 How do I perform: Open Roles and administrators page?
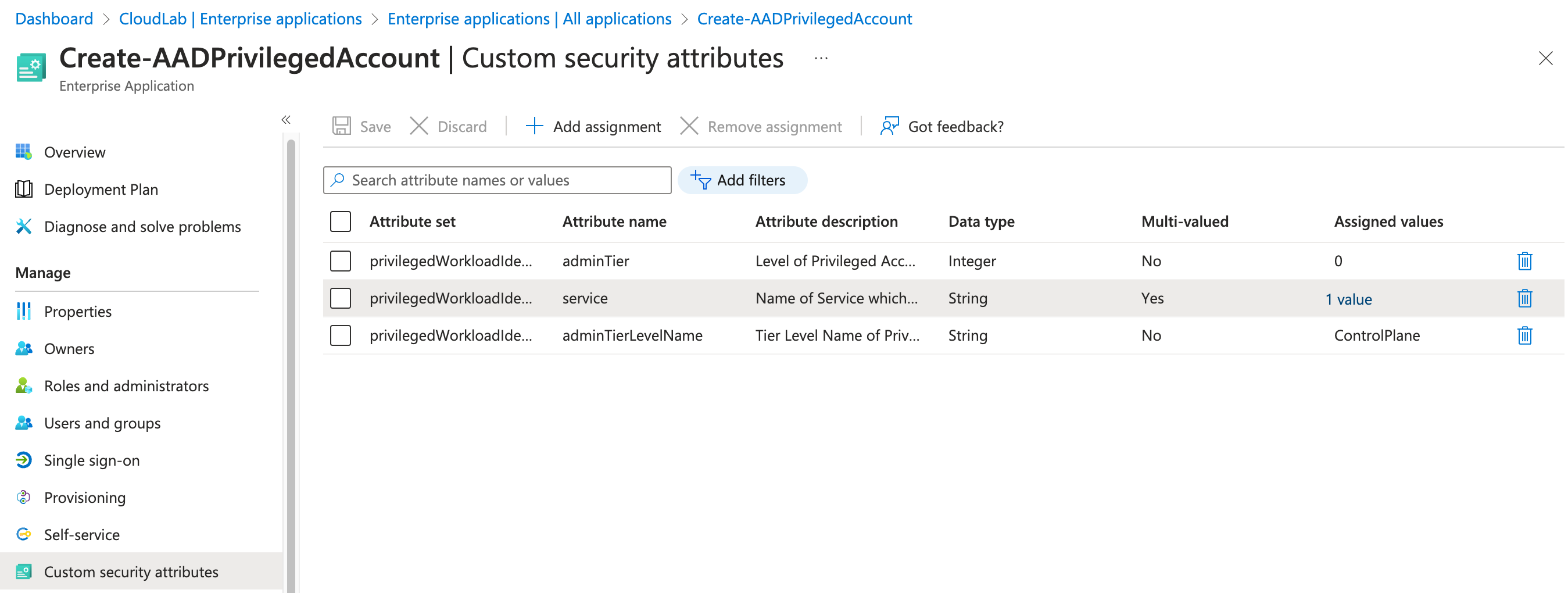[x=126, y=385]
